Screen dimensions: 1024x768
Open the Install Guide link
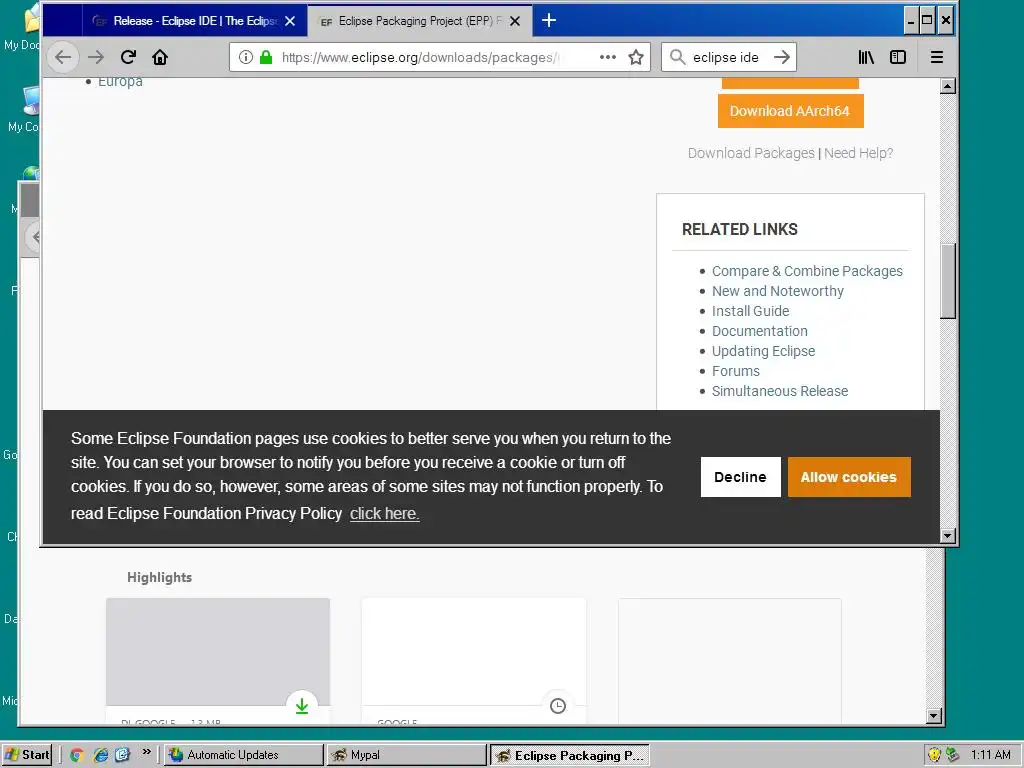(750, 311)
